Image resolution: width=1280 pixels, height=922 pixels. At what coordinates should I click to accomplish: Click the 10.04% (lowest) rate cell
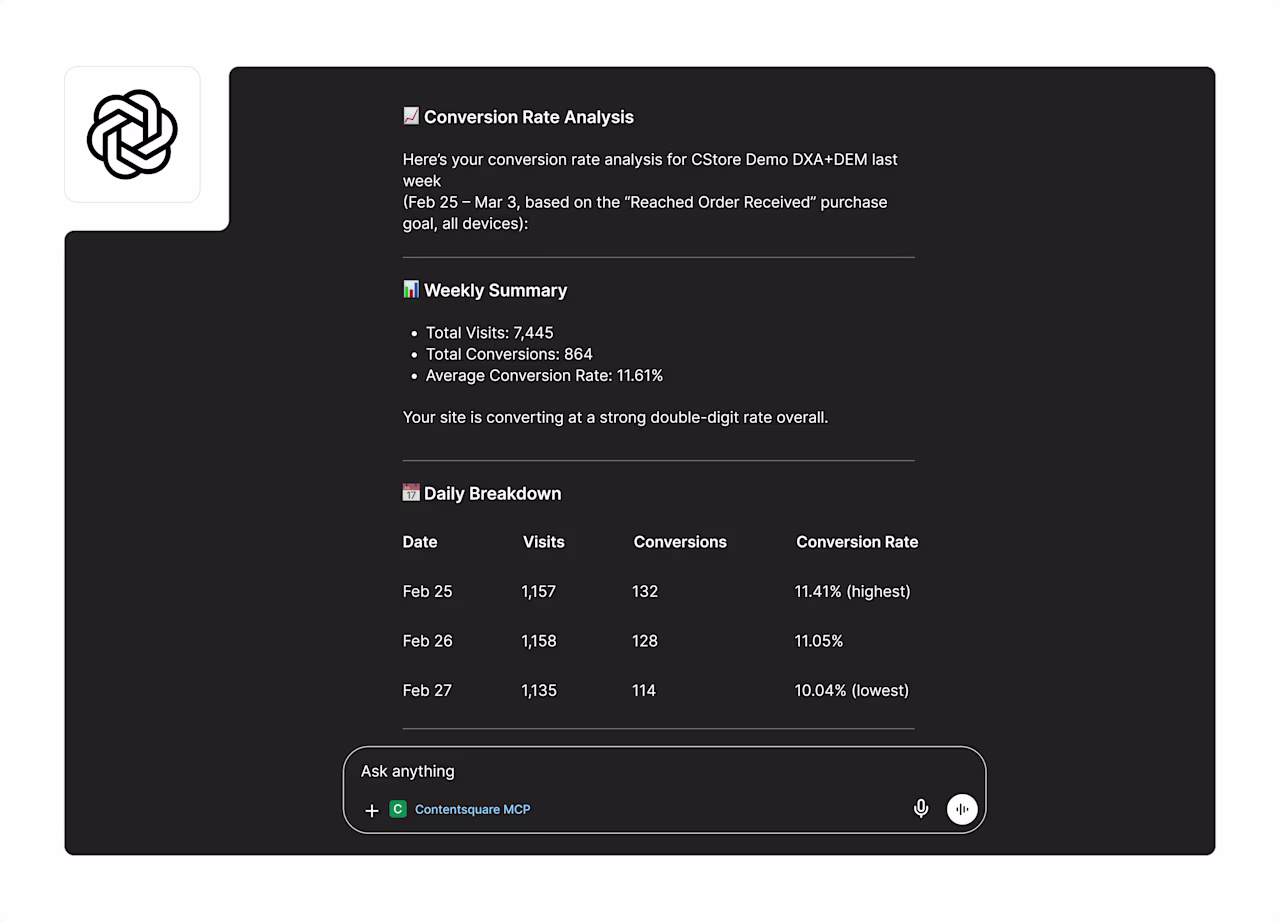point(852,690)
